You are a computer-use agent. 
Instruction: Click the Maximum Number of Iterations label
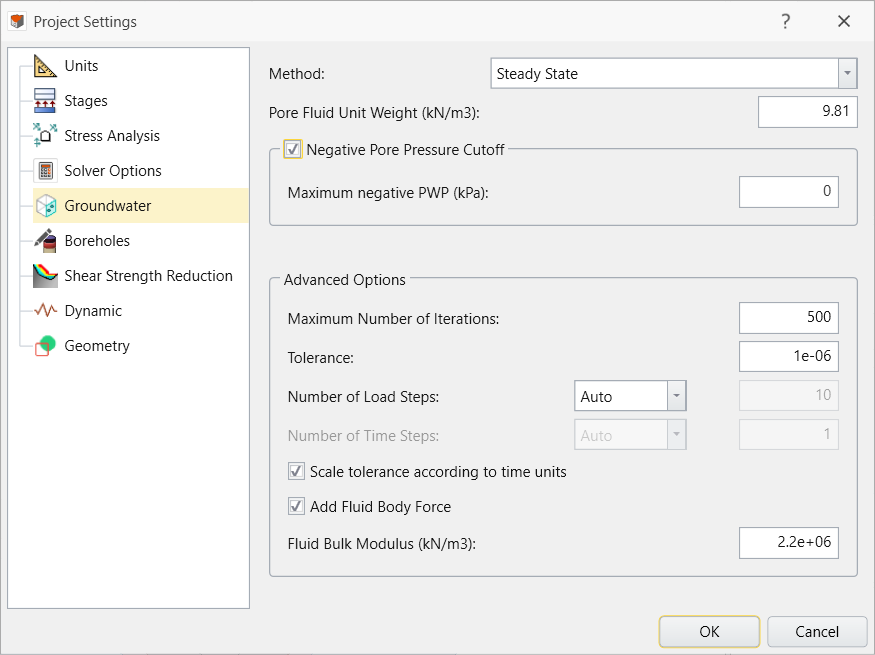coord(393,319)
